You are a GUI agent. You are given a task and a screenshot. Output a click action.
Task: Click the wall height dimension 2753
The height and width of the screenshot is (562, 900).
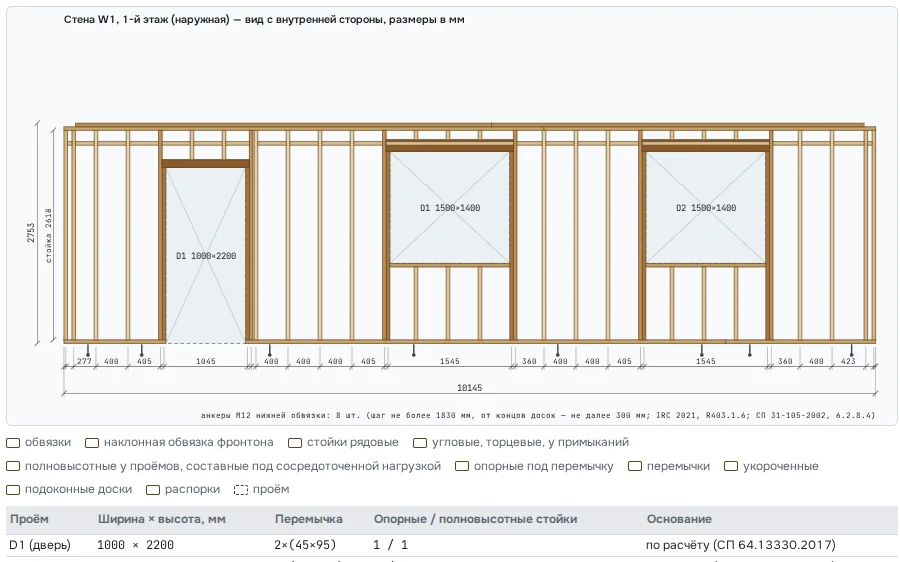[31, 232]
